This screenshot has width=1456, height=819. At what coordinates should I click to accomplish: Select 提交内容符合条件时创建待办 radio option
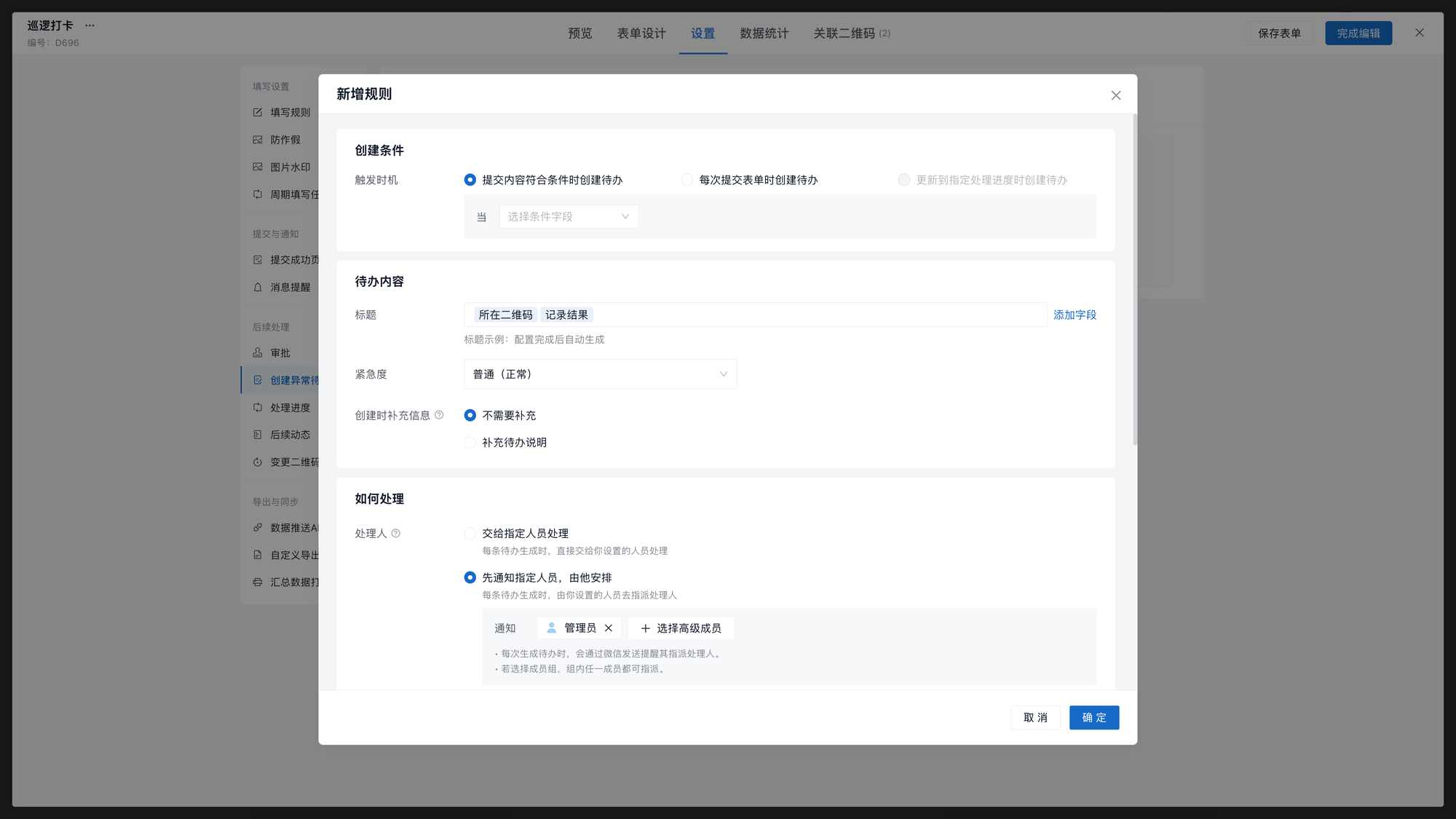pyautogui.click(x=470, y=180)
